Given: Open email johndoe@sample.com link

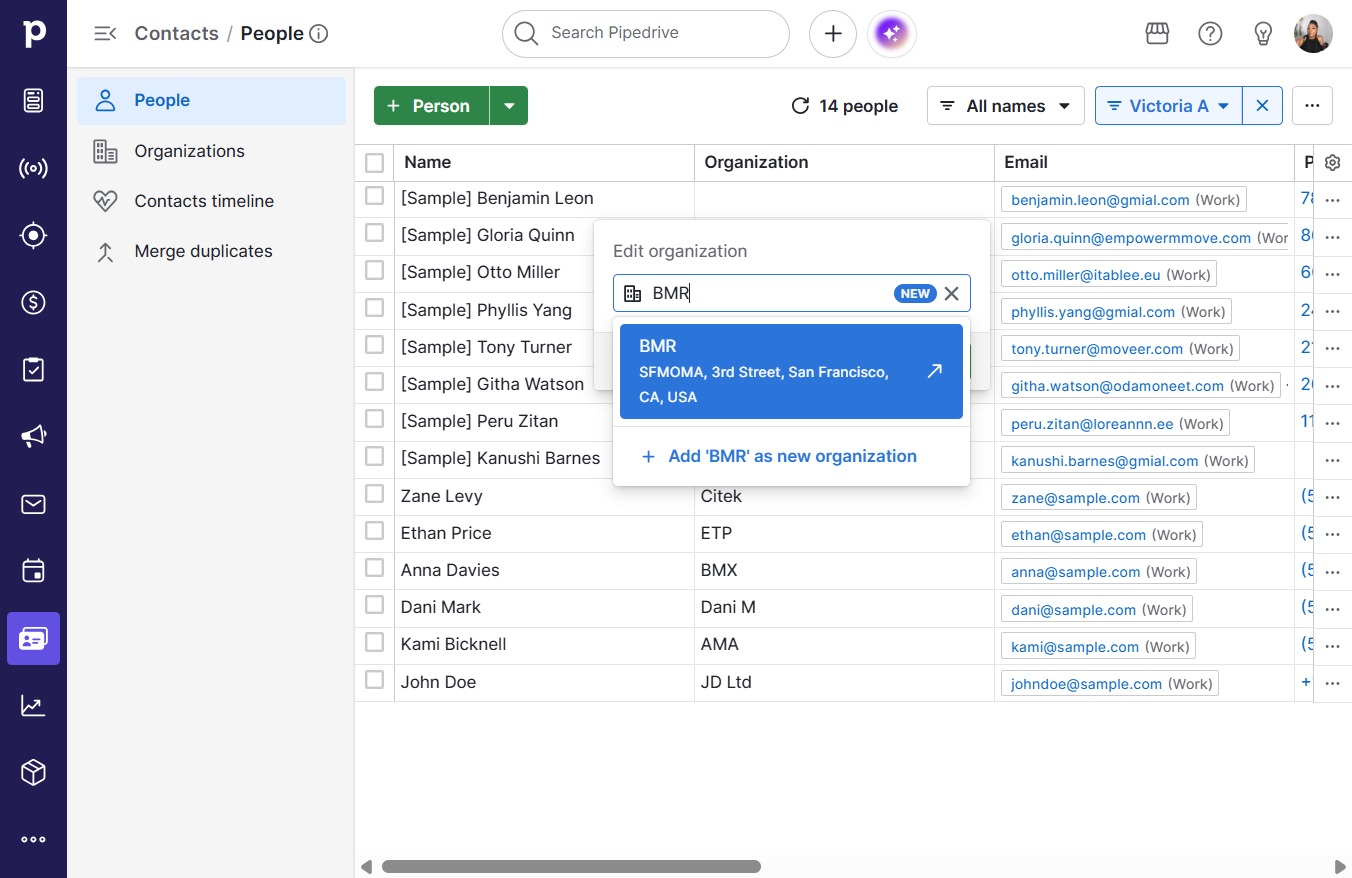Looking at the screenshot, I should tap(1086, 684).
